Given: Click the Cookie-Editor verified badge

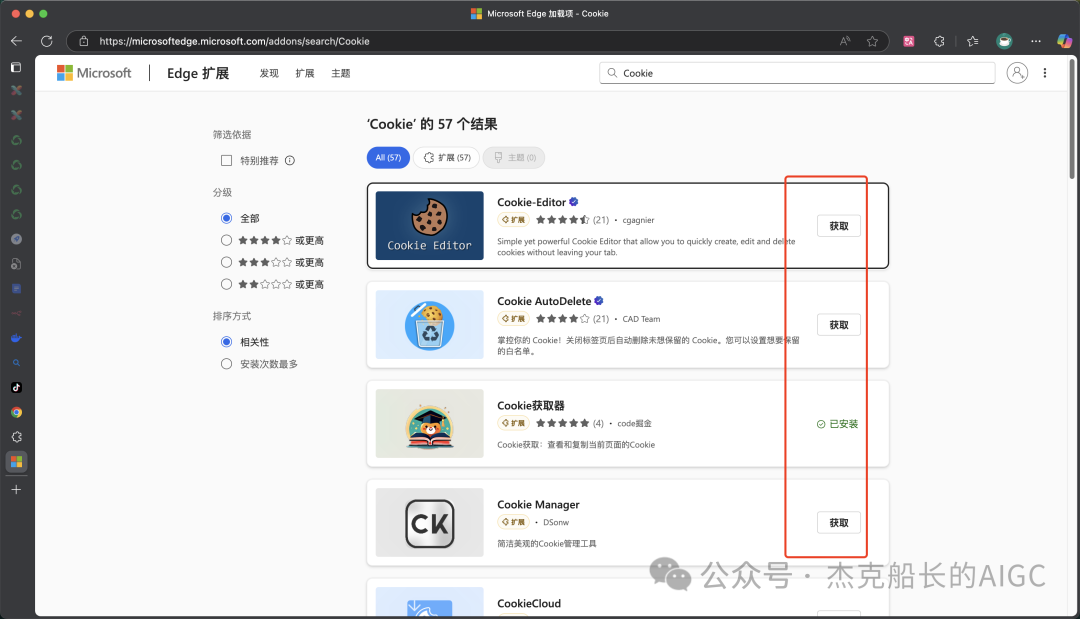Looking at the screenshot, I should tap(574, 202).
